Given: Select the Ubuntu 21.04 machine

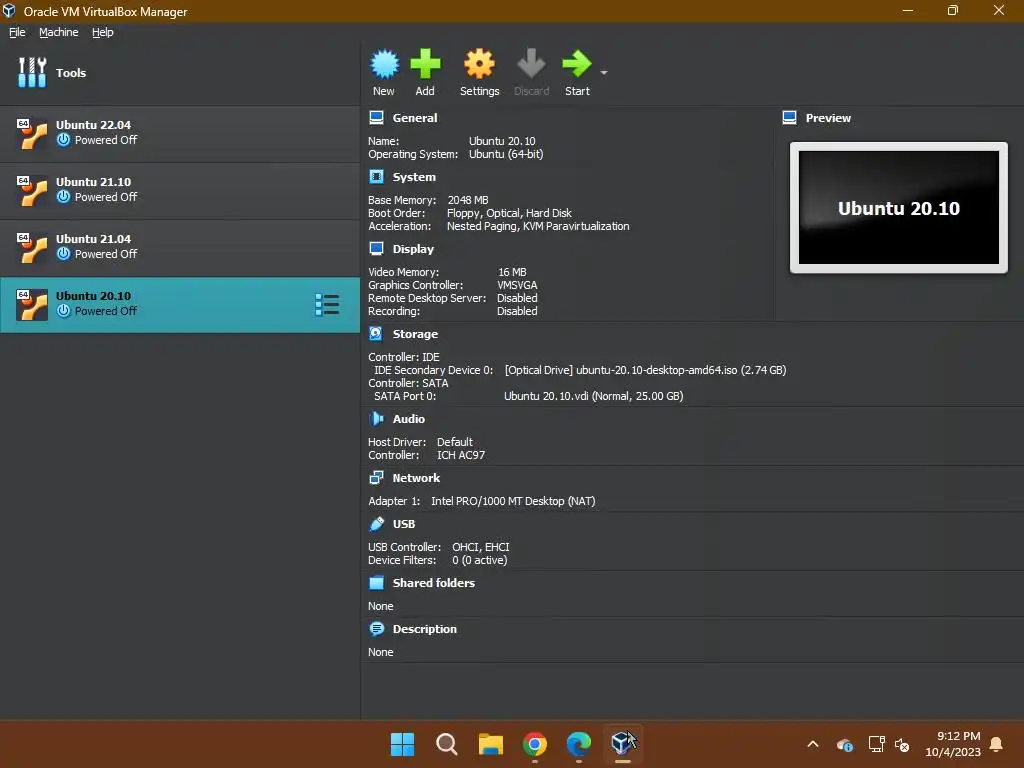Looking at the screenshot, I should (180, 247).
